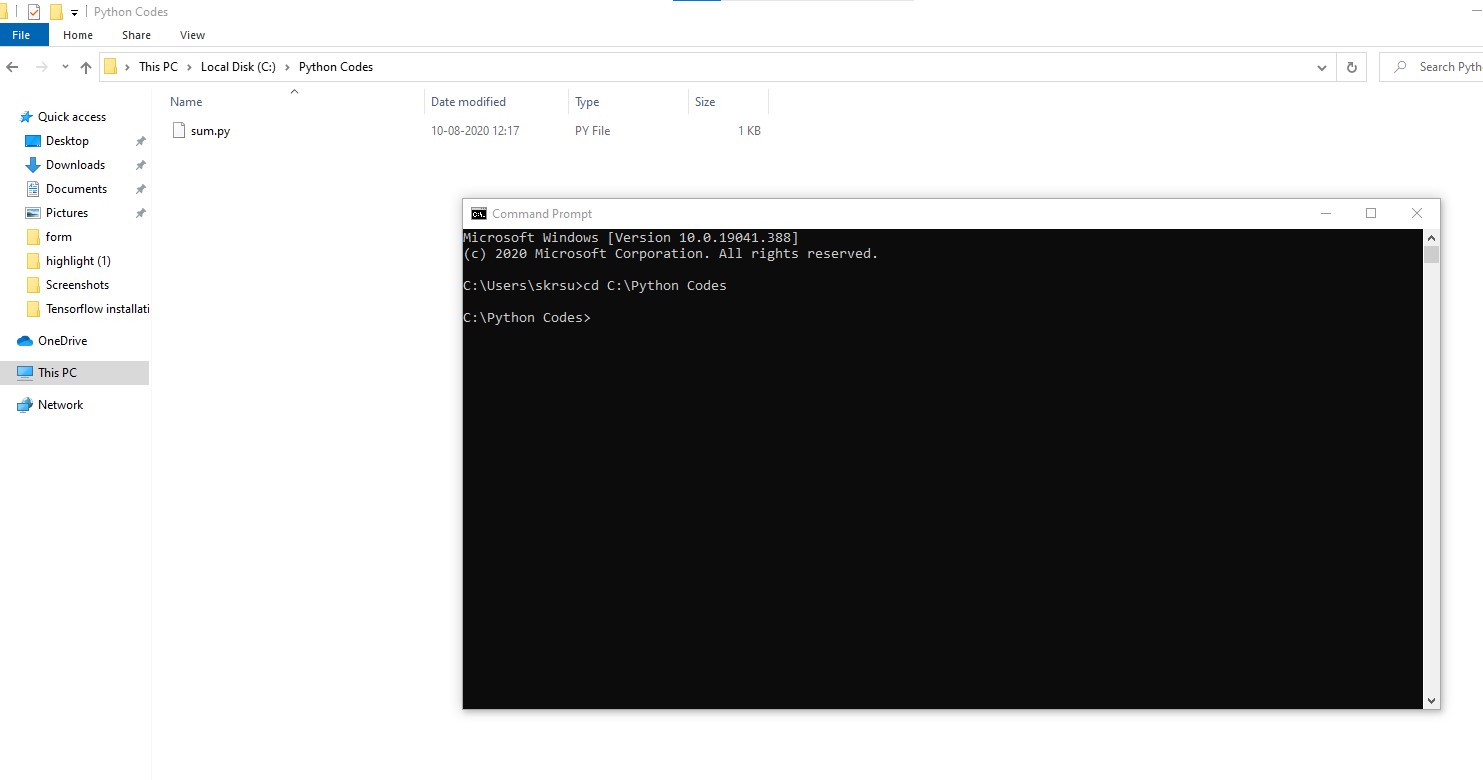Click the Command Prompt title bar text
The image size is (1483, 780).
tap(542, 214)
